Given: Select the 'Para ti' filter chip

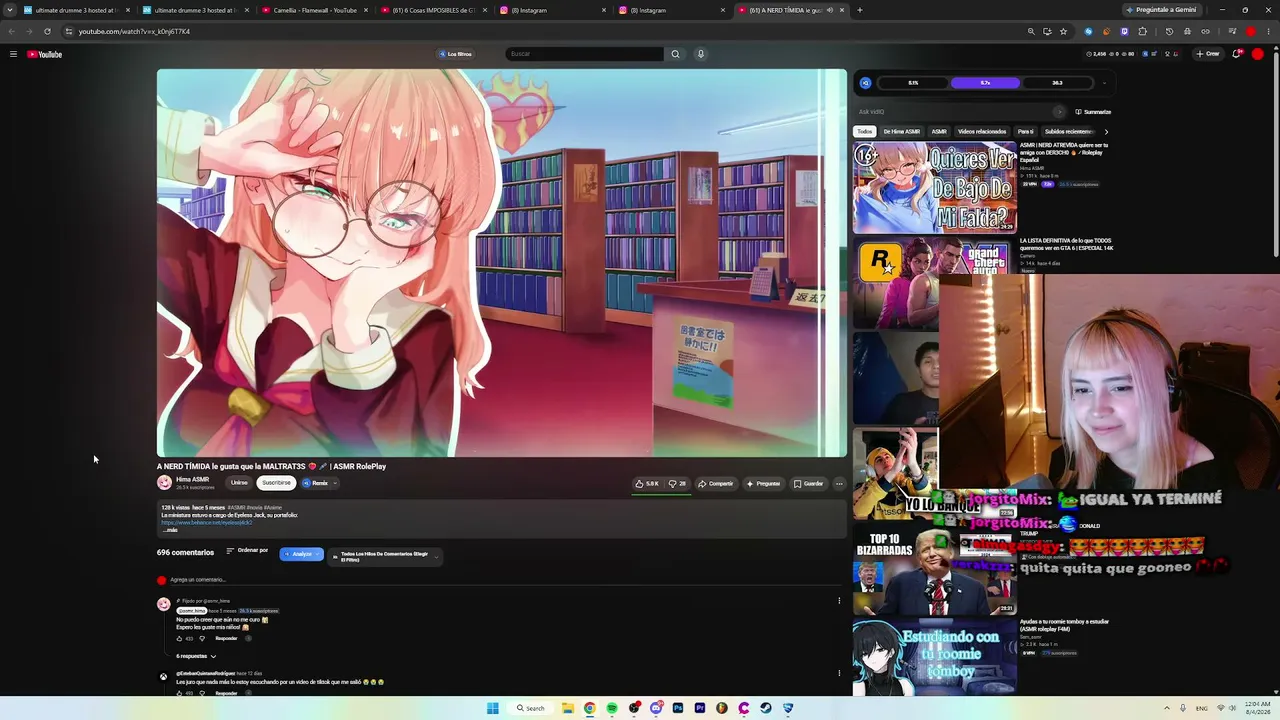Looking at the screenshot, I should [x=1026, y=132].
